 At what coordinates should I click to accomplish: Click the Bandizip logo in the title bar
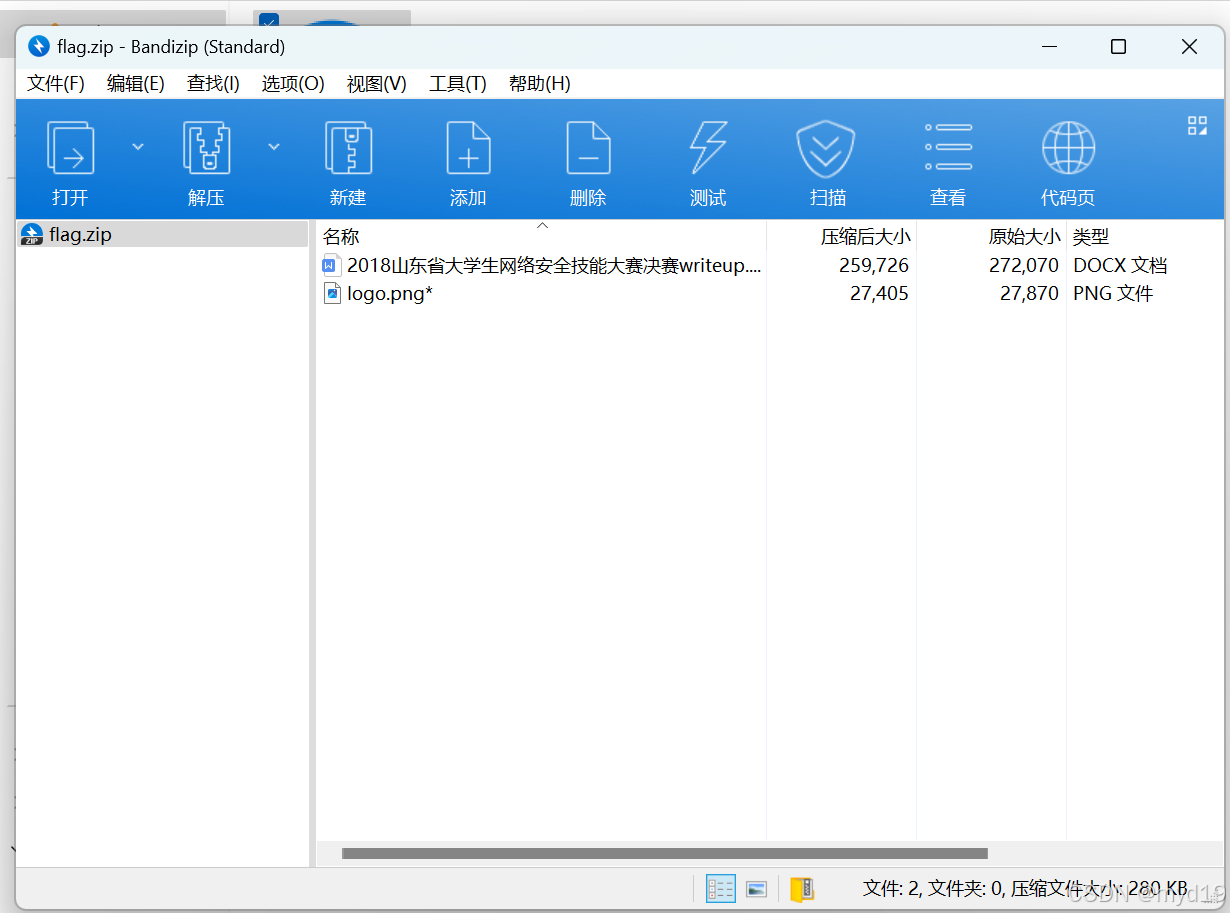[x=39, y=46]
